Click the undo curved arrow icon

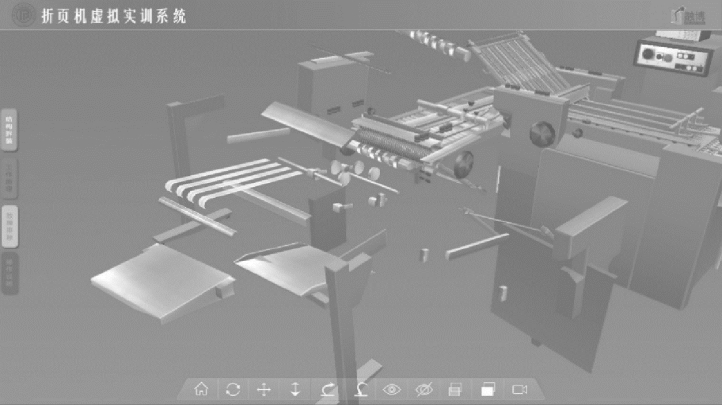click(361, 390)
